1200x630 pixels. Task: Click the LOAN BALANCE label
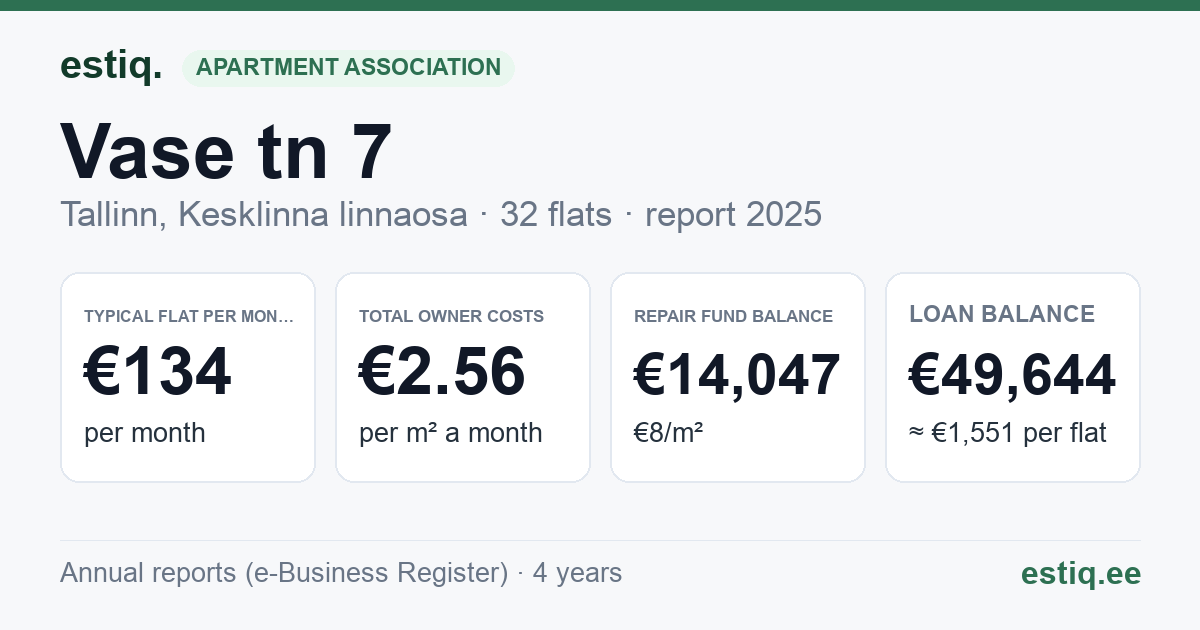pyautogui.click(x=1002, y=314)
